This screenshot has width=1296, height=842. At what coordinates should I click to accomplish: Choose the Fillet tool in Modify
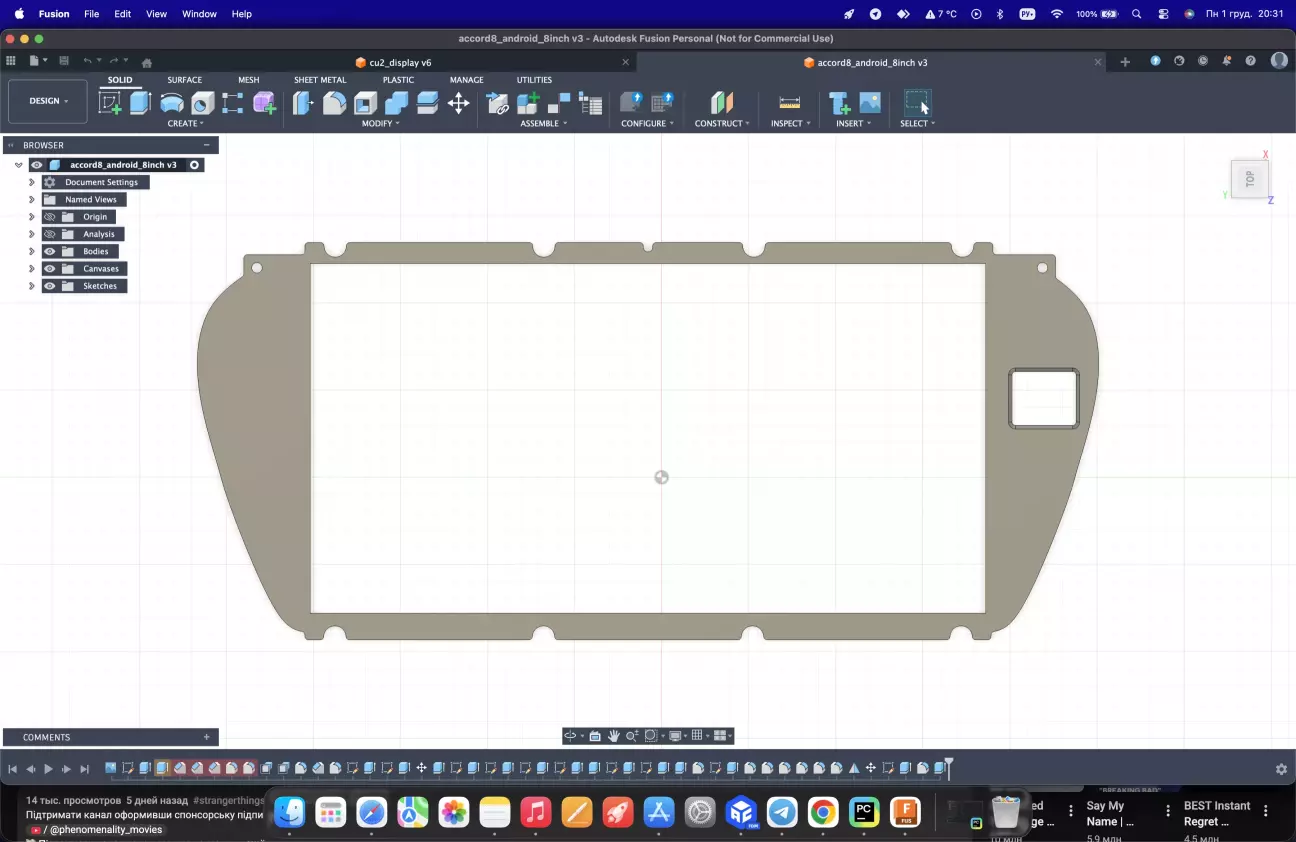[x=334, y=103]
